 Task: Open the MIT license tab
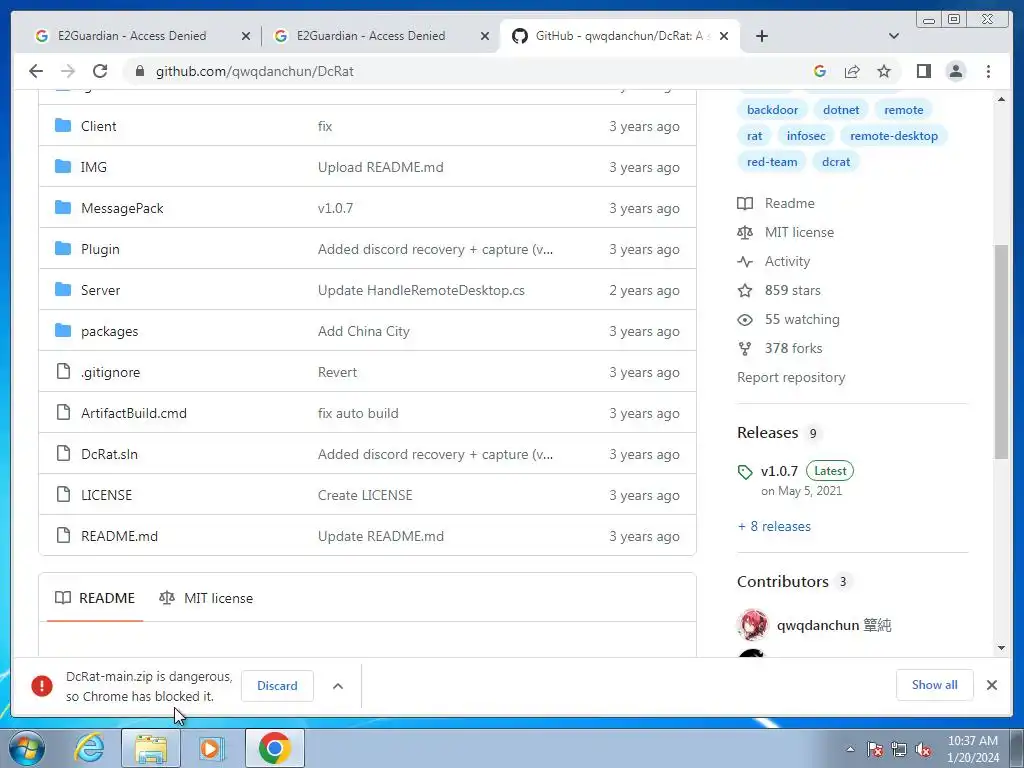(x=206, y=598)
